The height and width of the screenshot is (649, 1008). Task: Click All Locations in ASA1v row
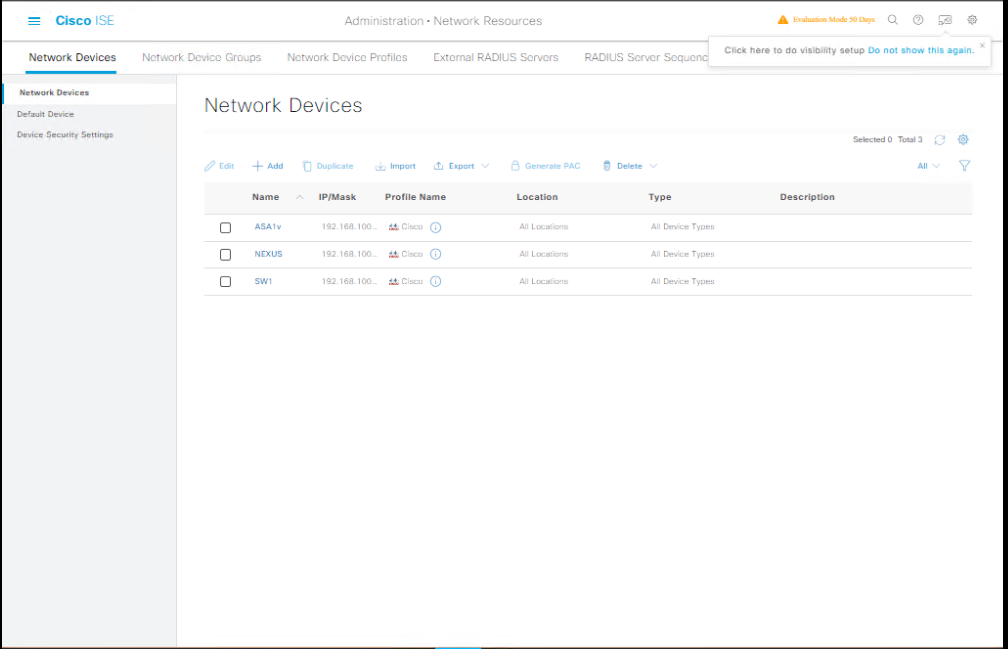coord(544,227)
